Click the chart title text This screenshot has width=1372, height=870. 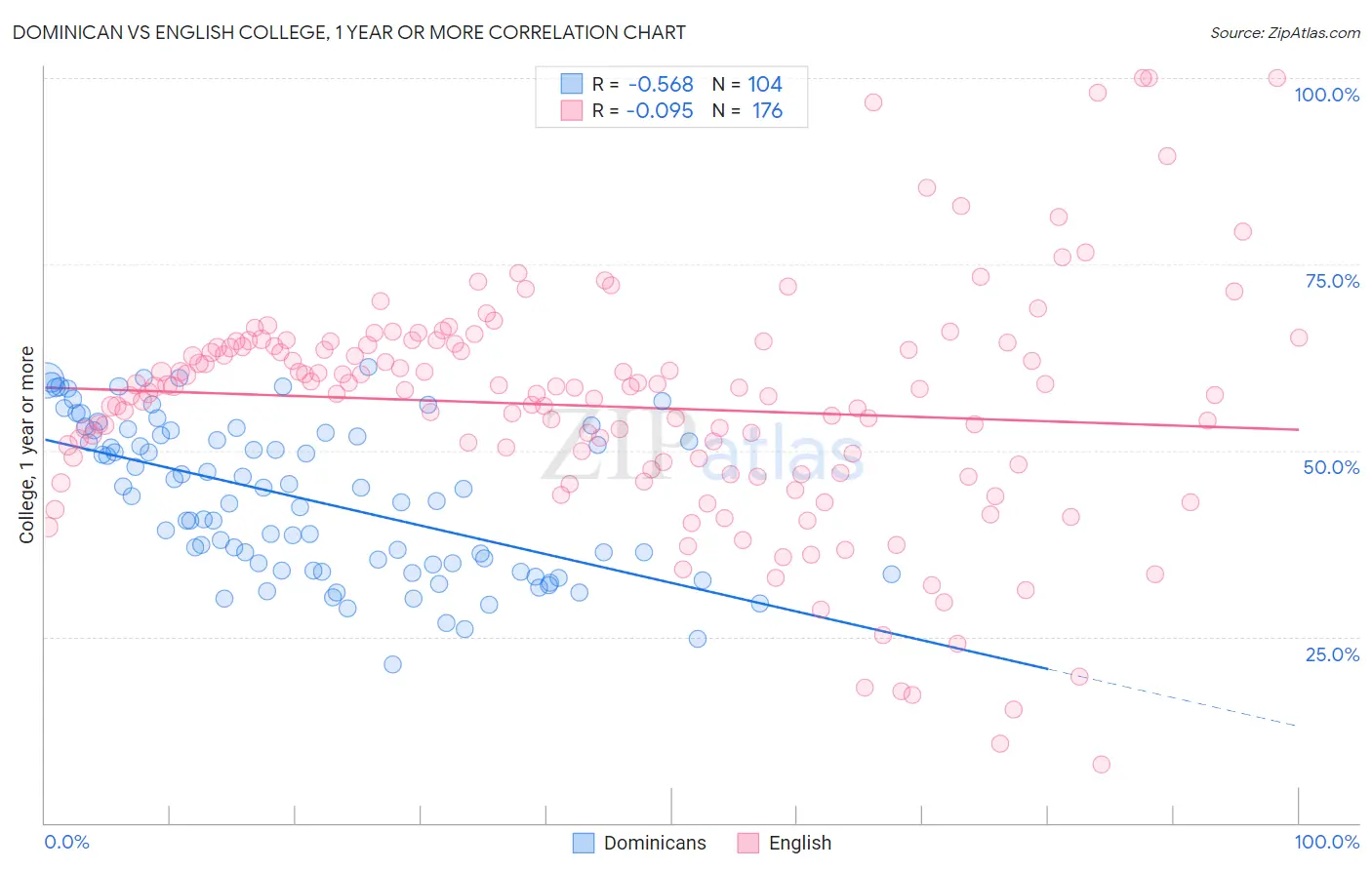(348, 32)
